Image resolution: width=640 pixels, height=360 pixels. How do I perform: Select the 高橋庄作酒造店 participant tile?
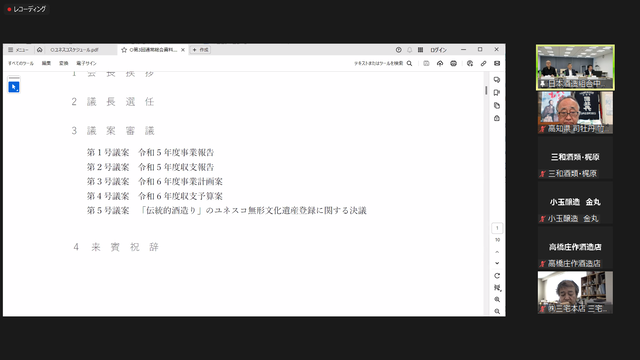(575, 247)
